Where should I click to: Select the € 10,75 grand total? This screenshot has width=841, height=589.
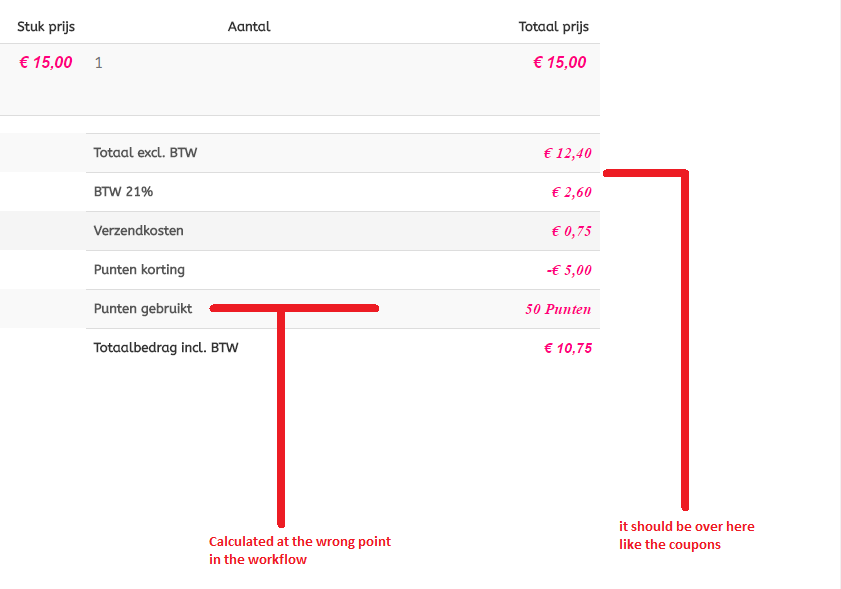[x=567, y=348]
